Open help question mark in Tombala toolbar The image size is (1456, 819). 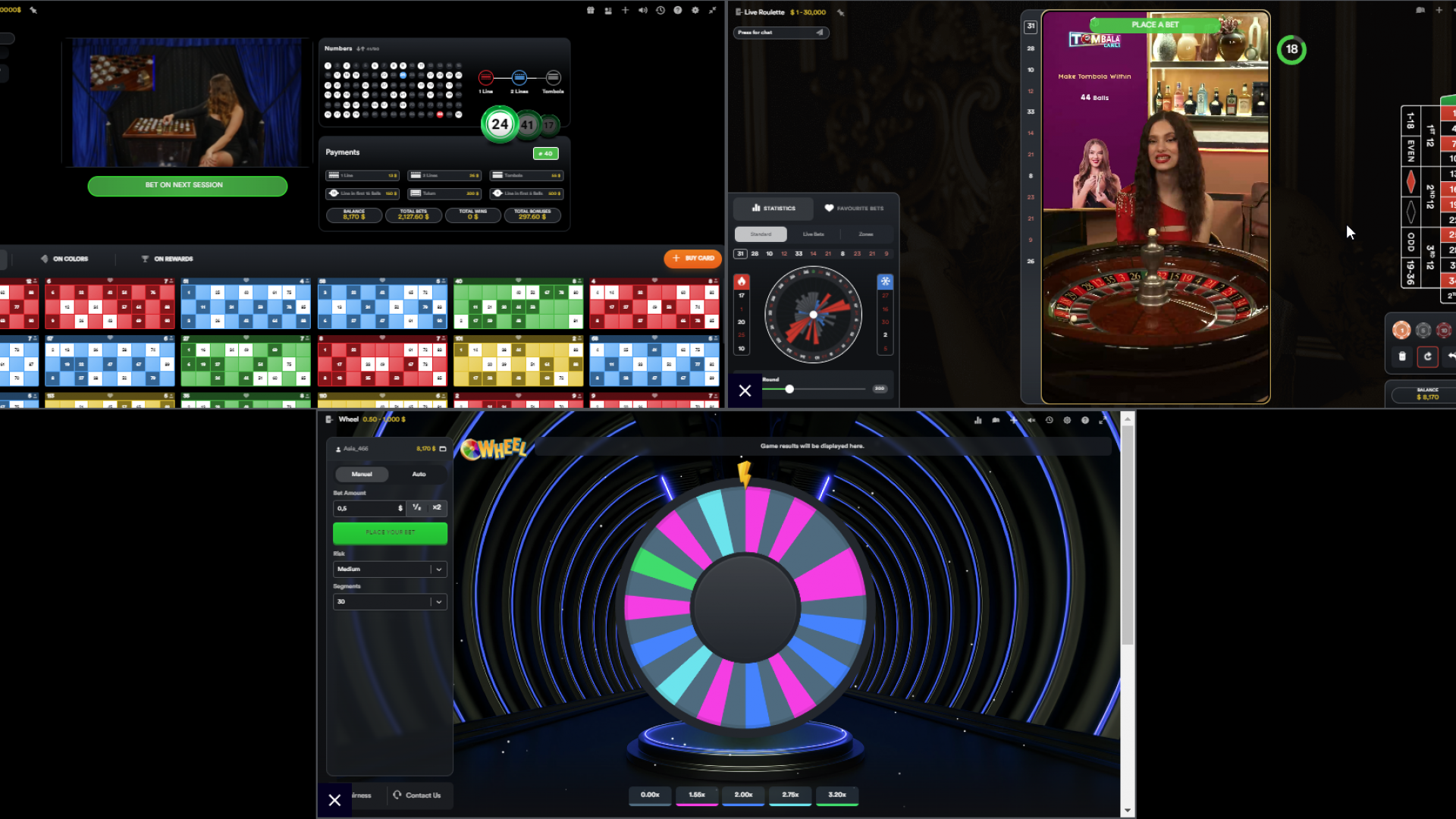point(678,11)
